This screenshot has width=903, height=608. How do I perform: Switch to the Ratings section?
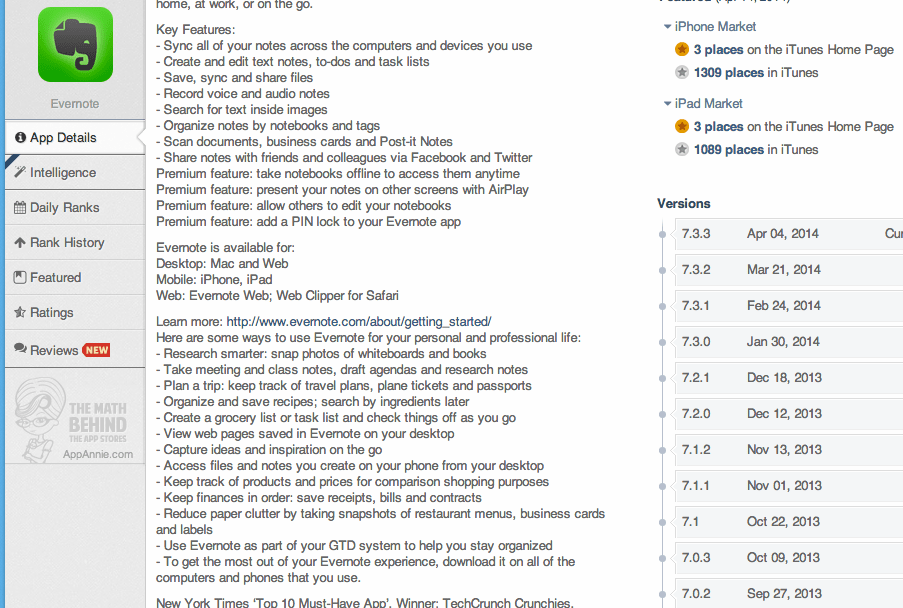pos(55,312)
